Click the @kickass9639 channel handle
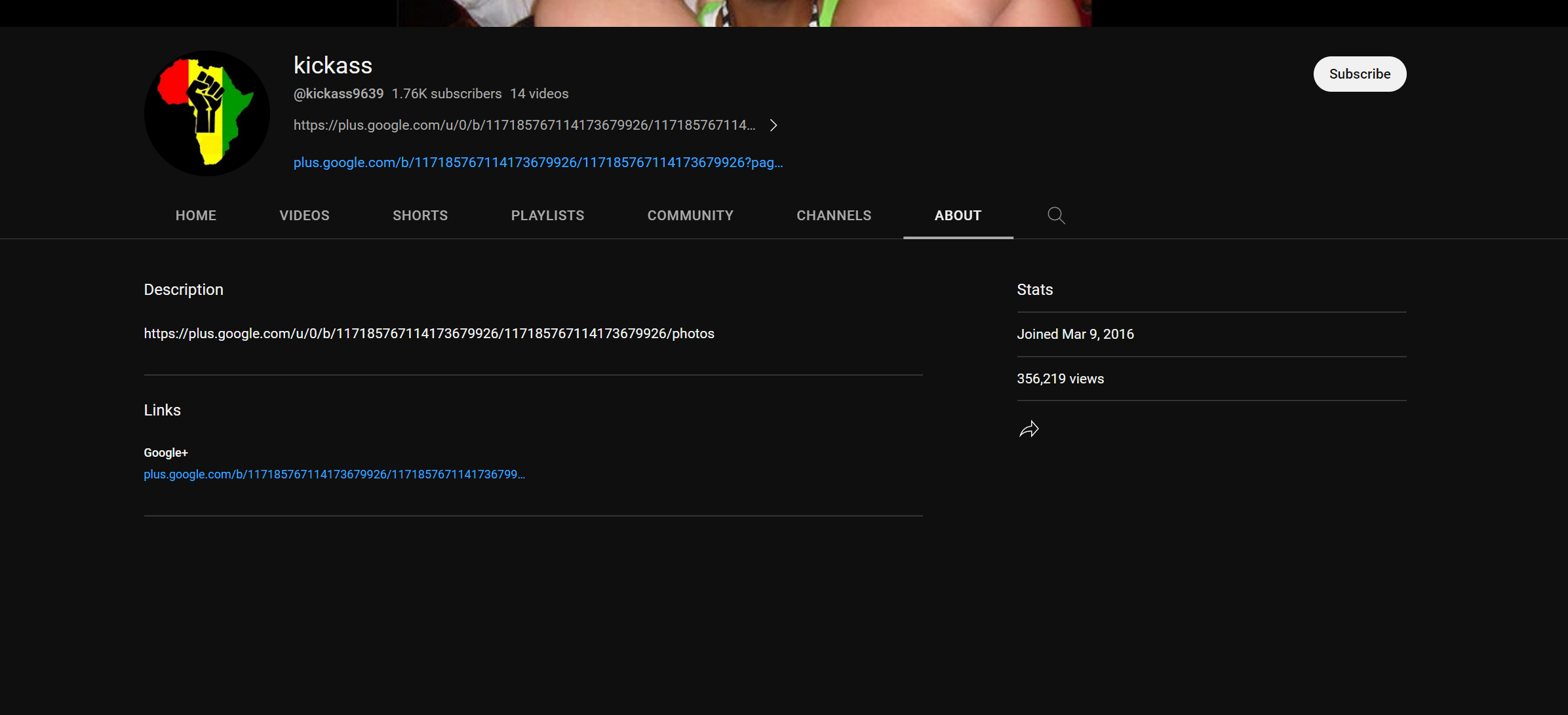The height and width of the screenshot is (715, 1568). 338,94
